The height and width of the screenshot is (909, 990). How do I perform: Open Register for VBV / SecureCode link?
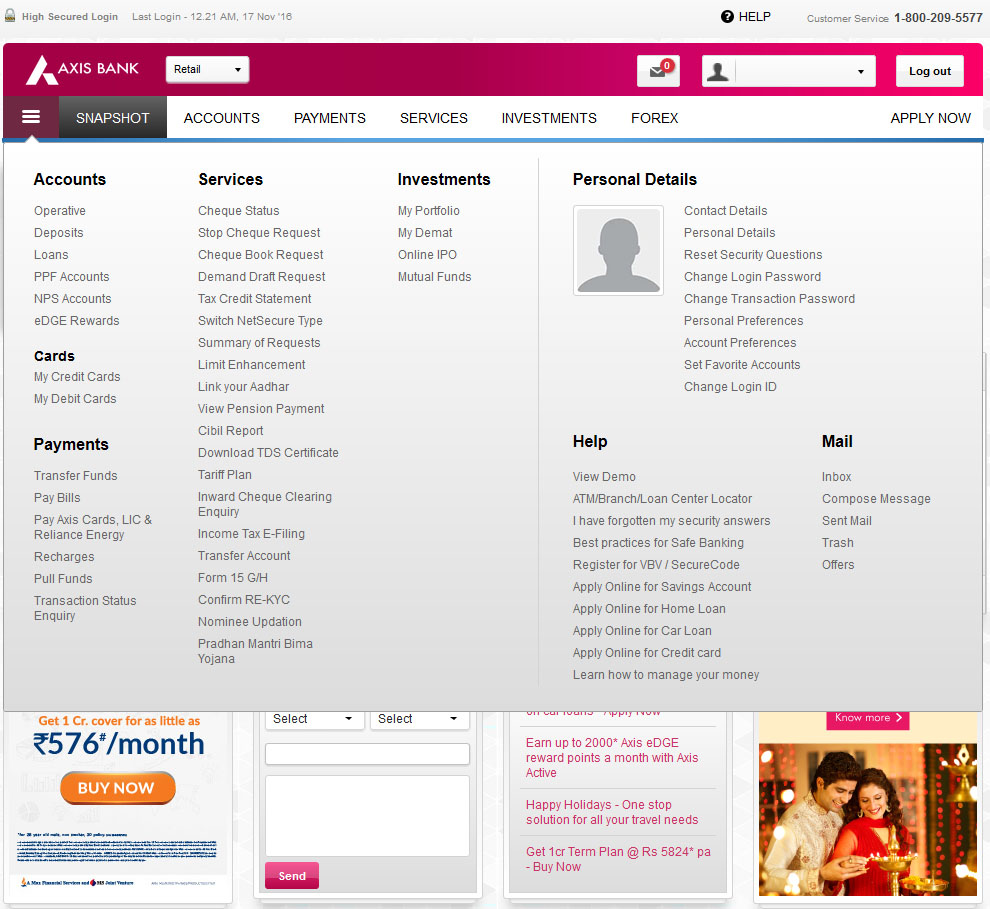click(x=656, y=565)
